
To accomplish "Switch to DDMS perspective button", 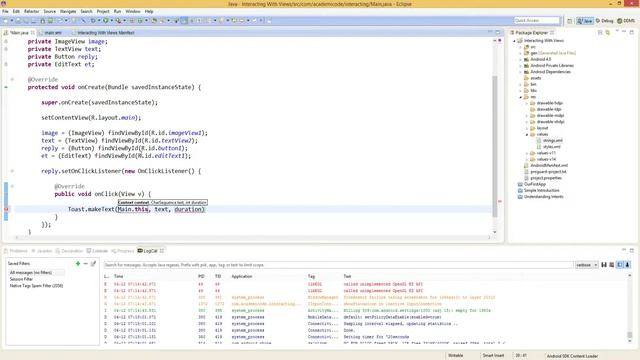I will (626, 20).
